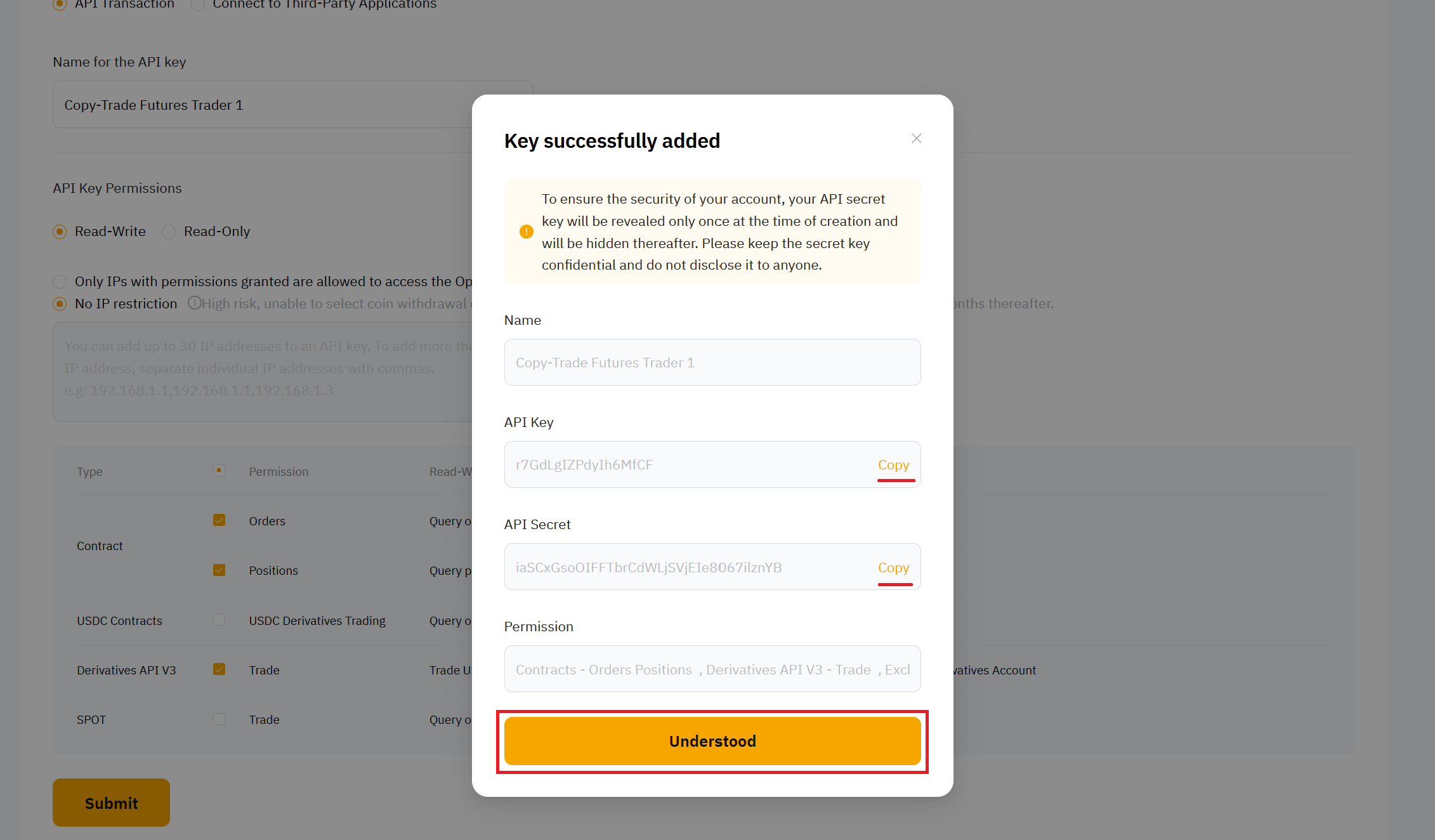This screenshot has width=1435, height=840.
Task: Select No IP restriction option
Action: [x=60, y=304]
